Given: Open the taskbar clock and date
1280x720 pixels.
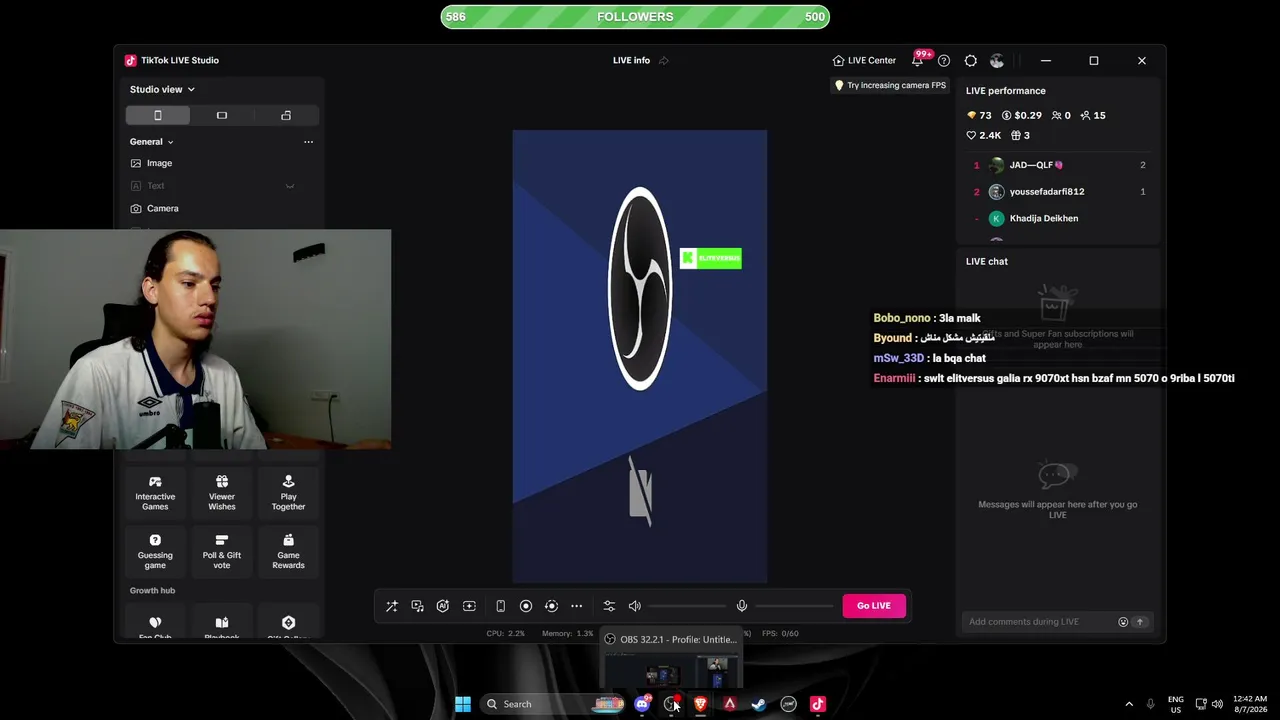Looking at the screenshot, I should (x=1250, y=704).
